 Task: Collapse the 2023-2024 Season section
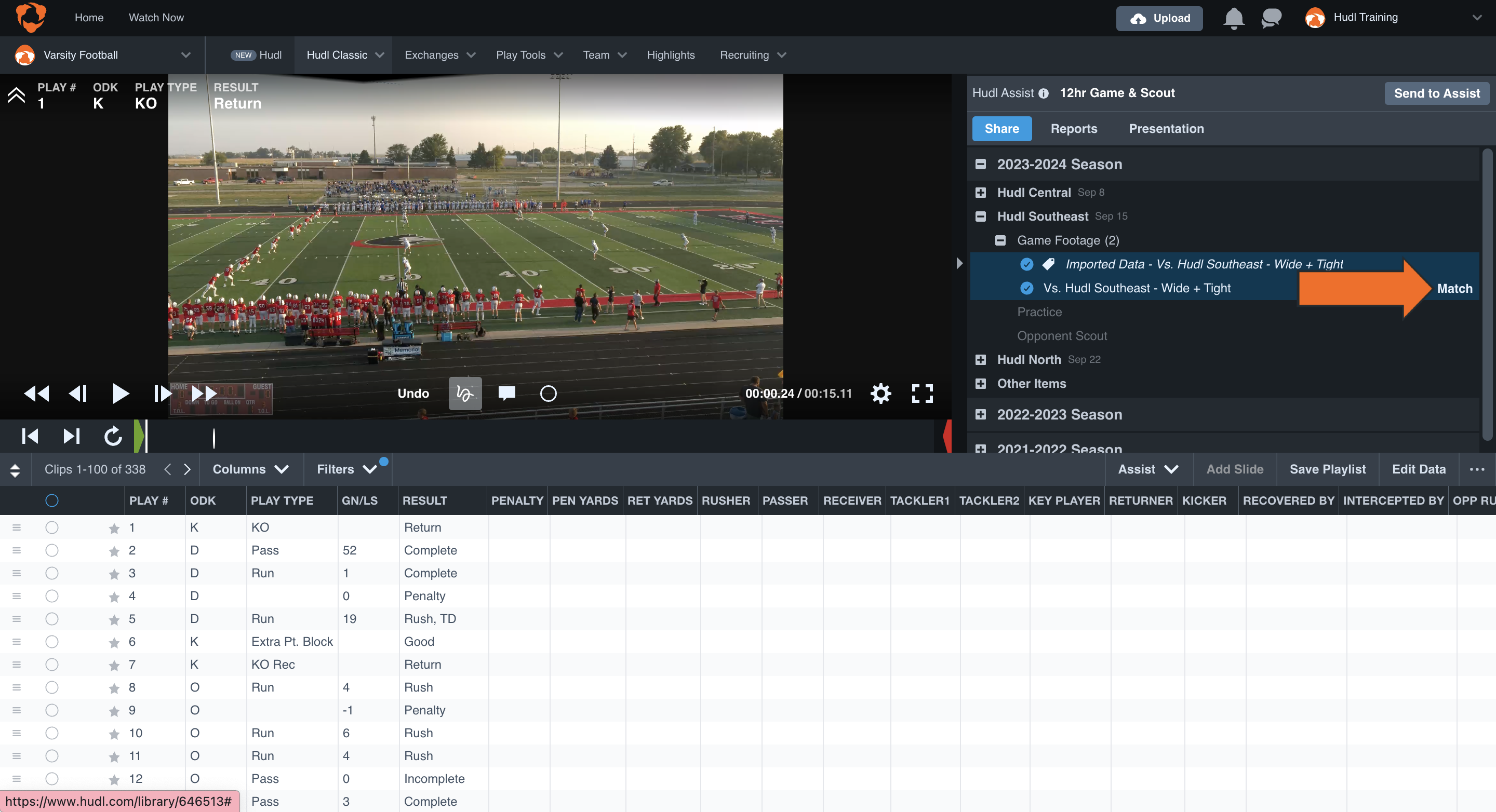pos(981,164)
